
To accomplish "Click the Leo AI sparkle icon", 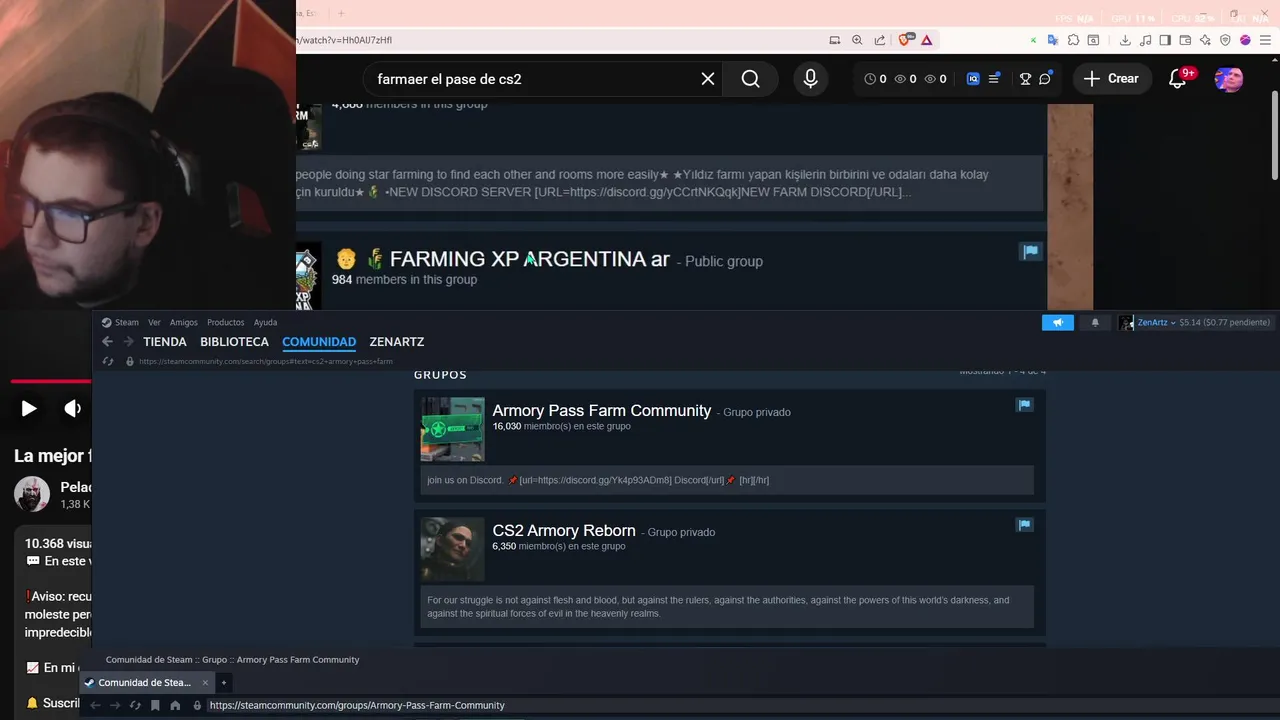I will click(1205, 40).
